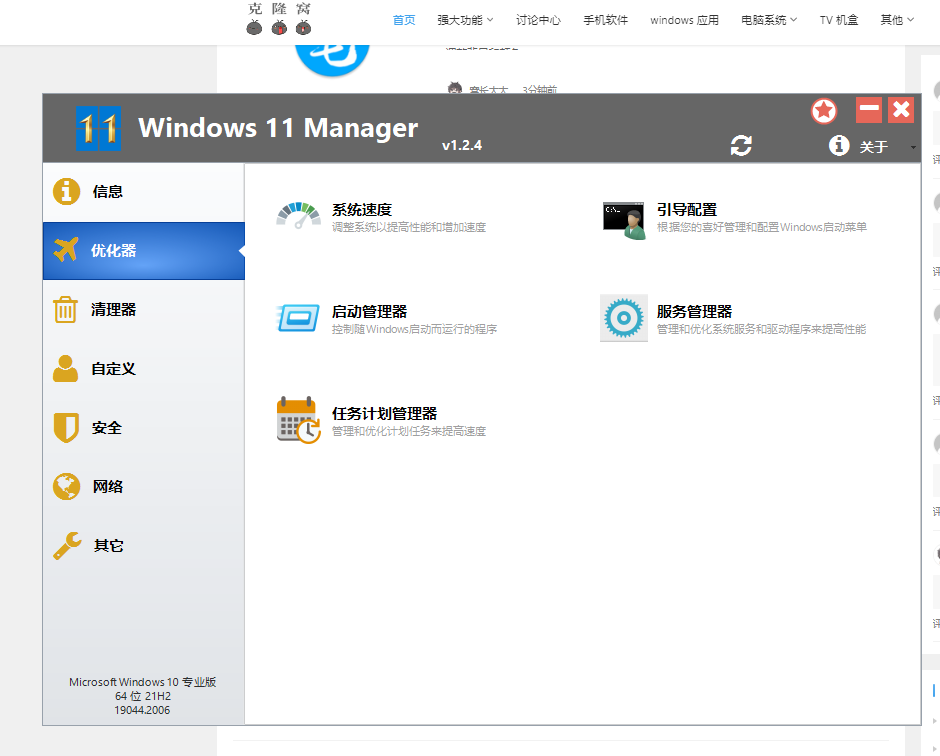Screen dimensions: 940x756
Task: Click the person icon for 自定义
Action: point(65,368)
